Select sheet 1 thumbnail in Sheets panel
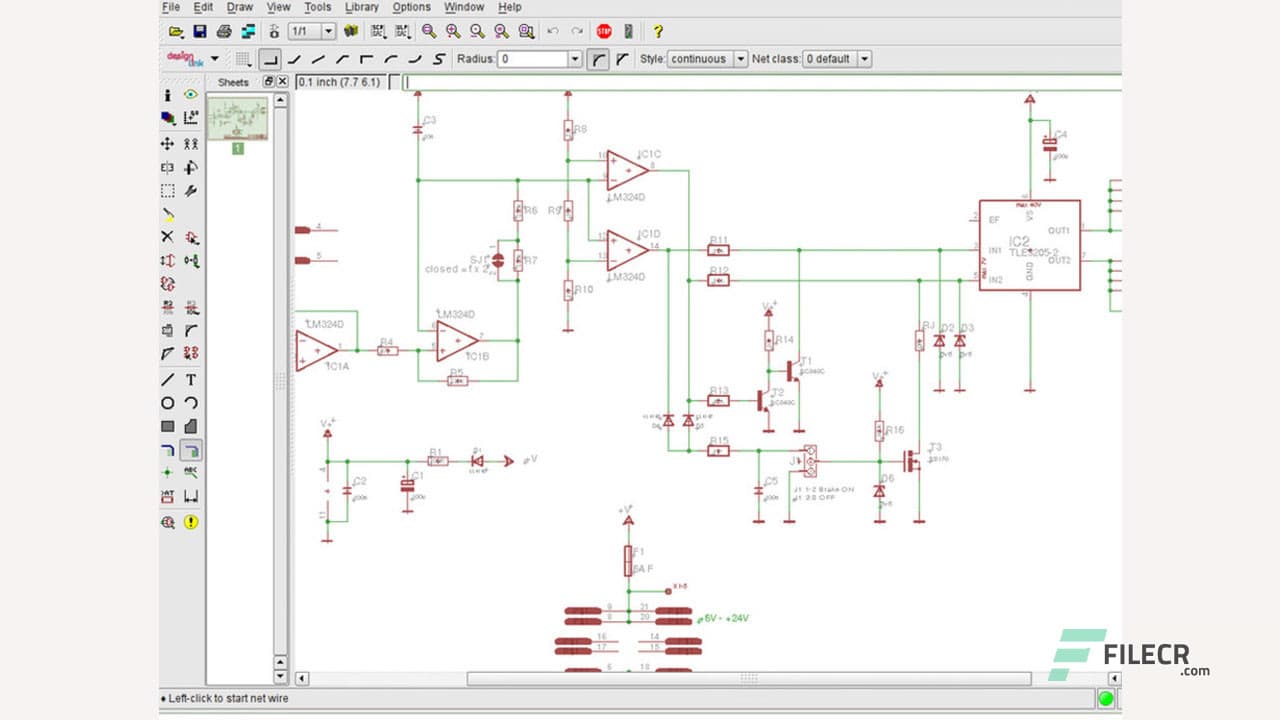Screen dimensions: 1280x720 (x=237, y=119)
